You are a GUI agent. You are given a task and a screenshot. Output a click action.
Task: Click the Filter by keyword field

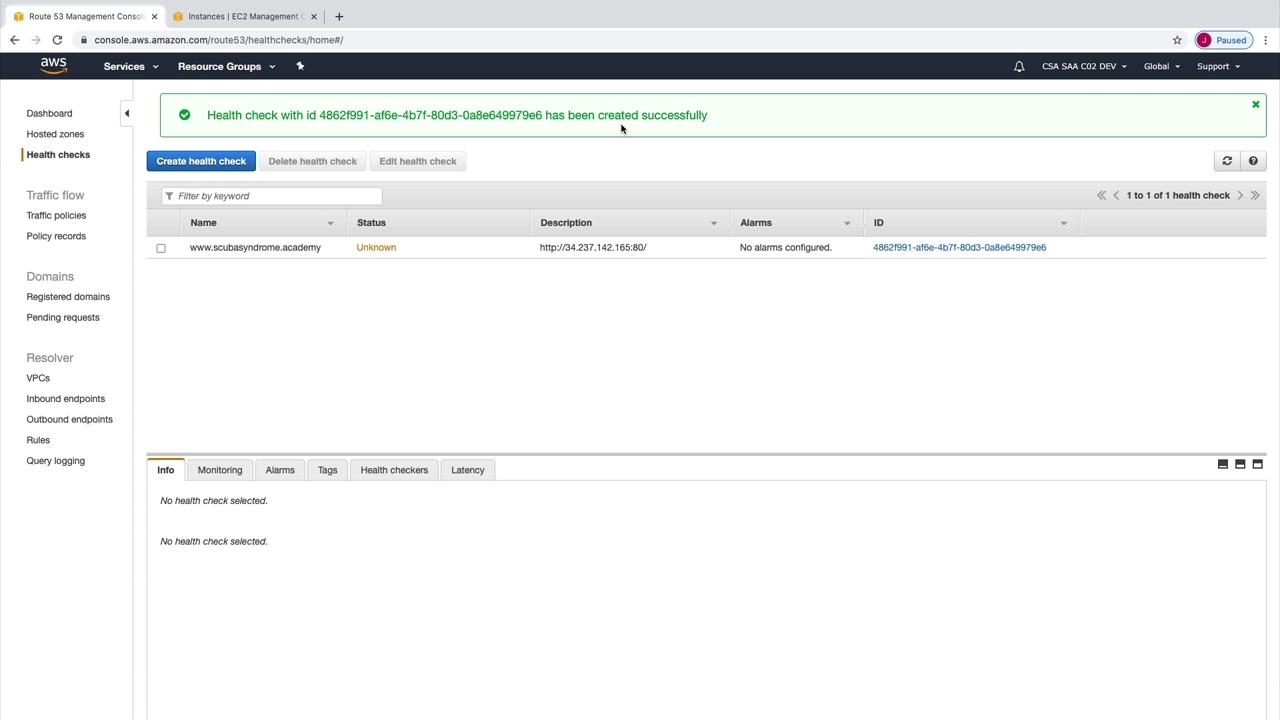(x=271, y=196)
